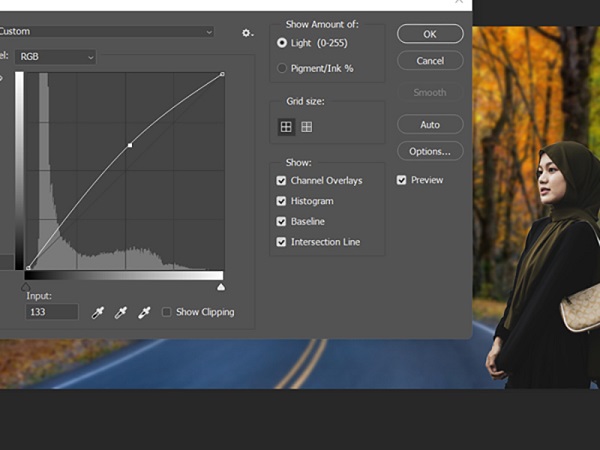Click the curve midpoint control point
Image resolution: width=600 pixels, height=450 pixels.
point(130,146)
